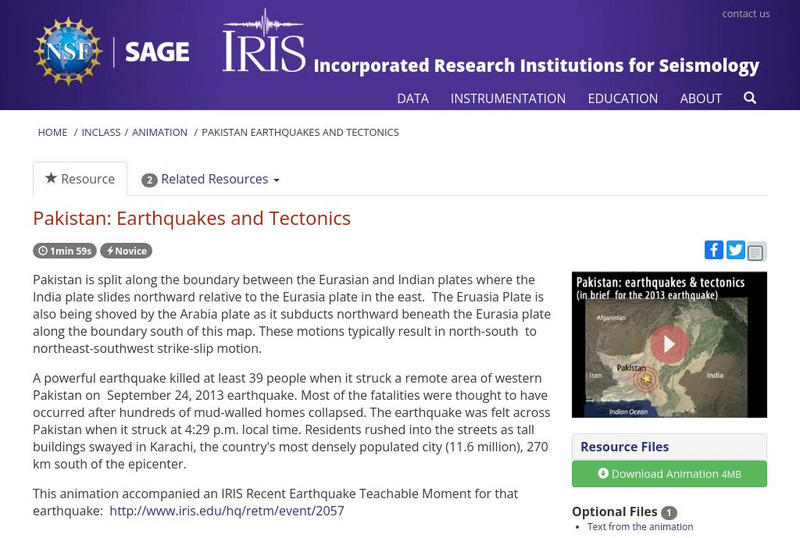
Task: Switch to the Resource tab
Action: click(x=80, y=179)
